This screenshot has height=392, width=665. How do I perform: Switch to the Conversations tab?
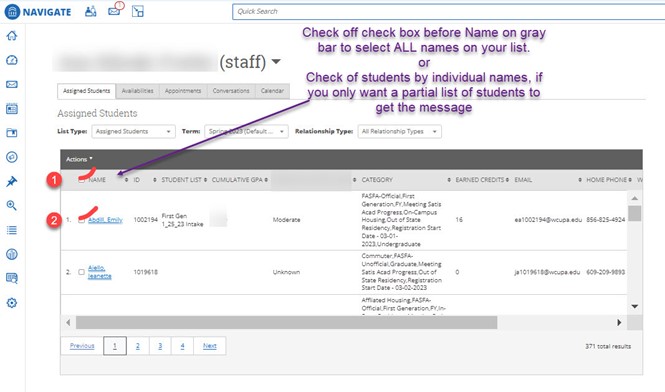point(231,91)
